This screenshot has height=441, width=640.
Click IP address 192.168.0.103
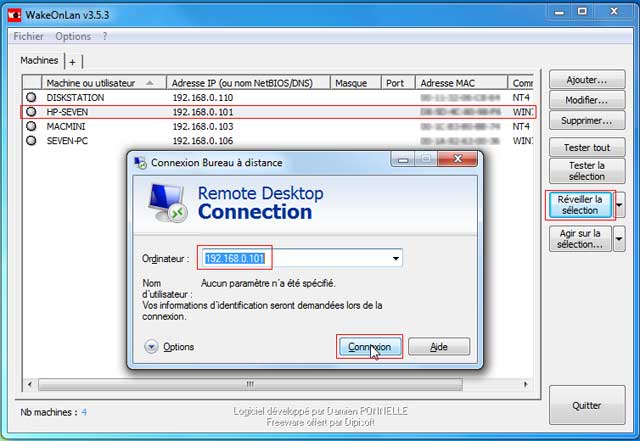tap(202, 126)
